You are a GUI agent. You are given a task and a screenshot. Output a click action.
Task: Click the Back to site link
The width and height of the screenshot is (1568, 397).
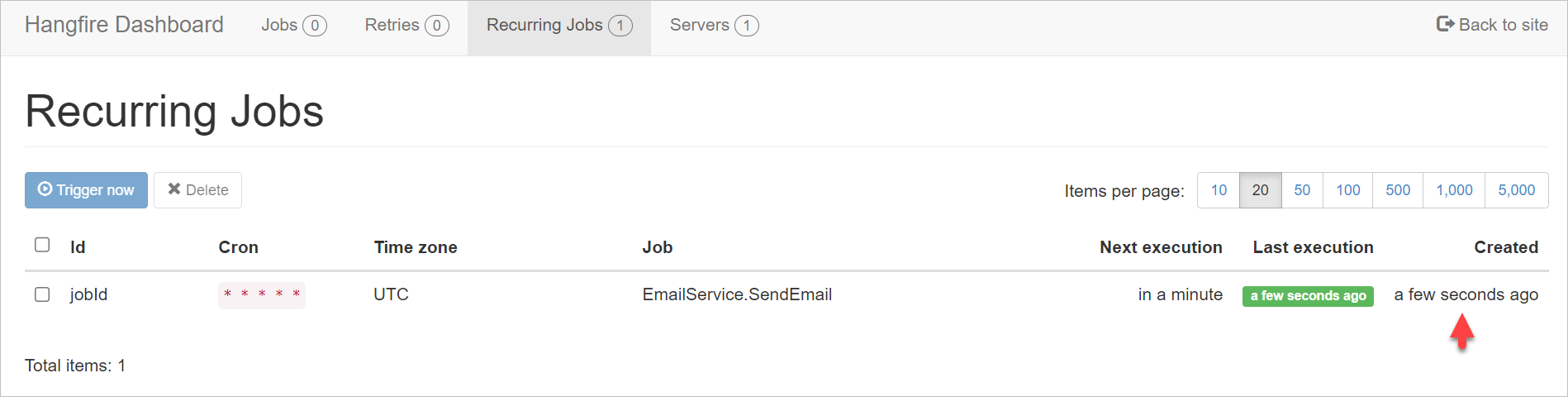click(1492, 25)
